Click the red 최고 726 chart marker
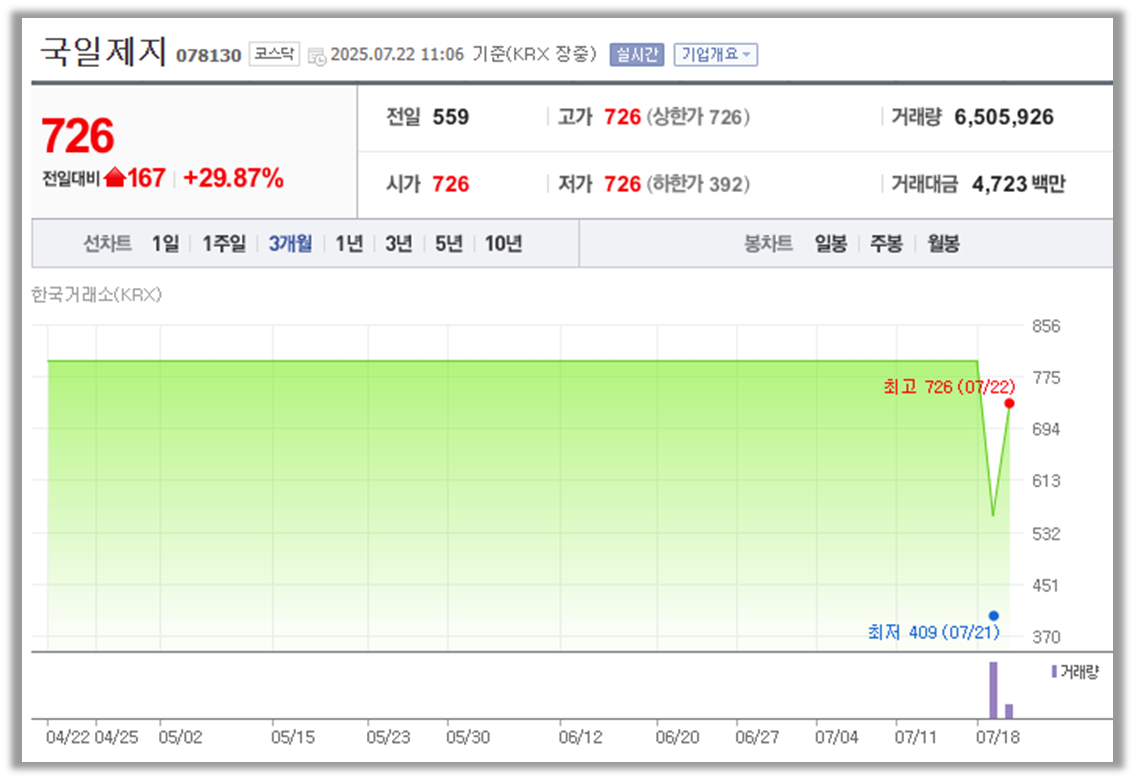 tap(1009, 403)
